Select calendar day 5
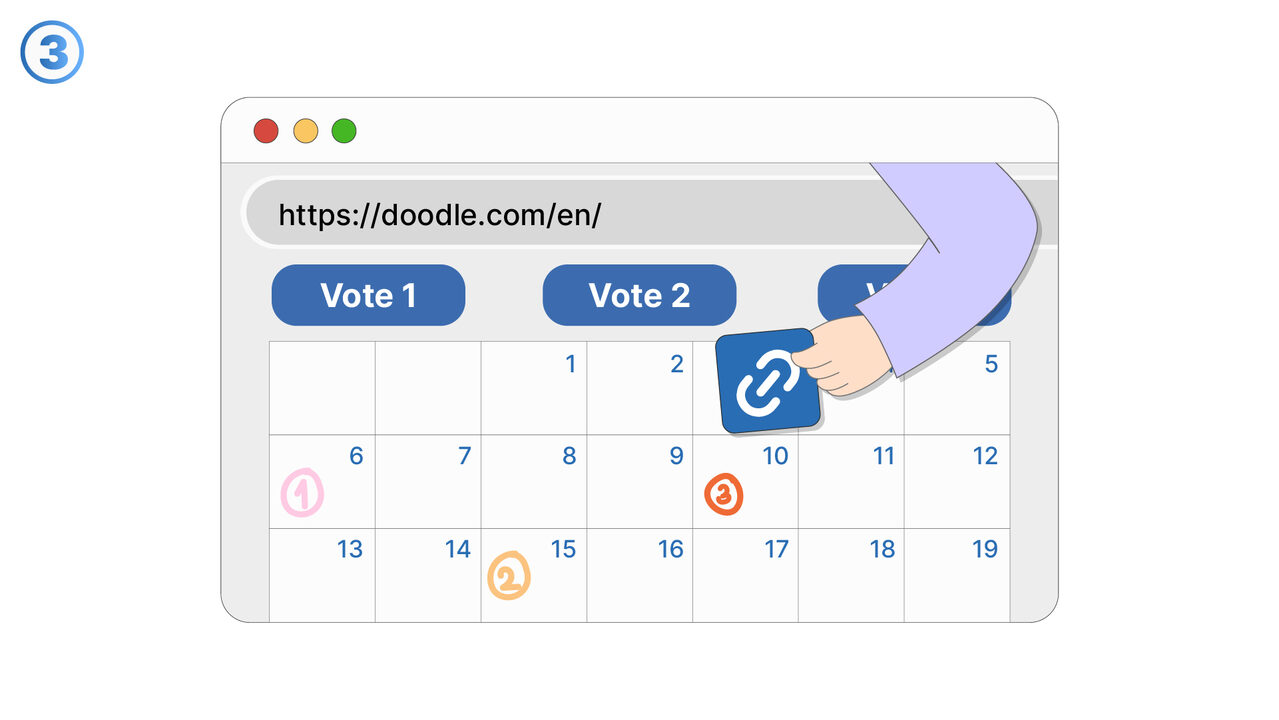Viewport: 1279px width, 720px height. point(957,387)
